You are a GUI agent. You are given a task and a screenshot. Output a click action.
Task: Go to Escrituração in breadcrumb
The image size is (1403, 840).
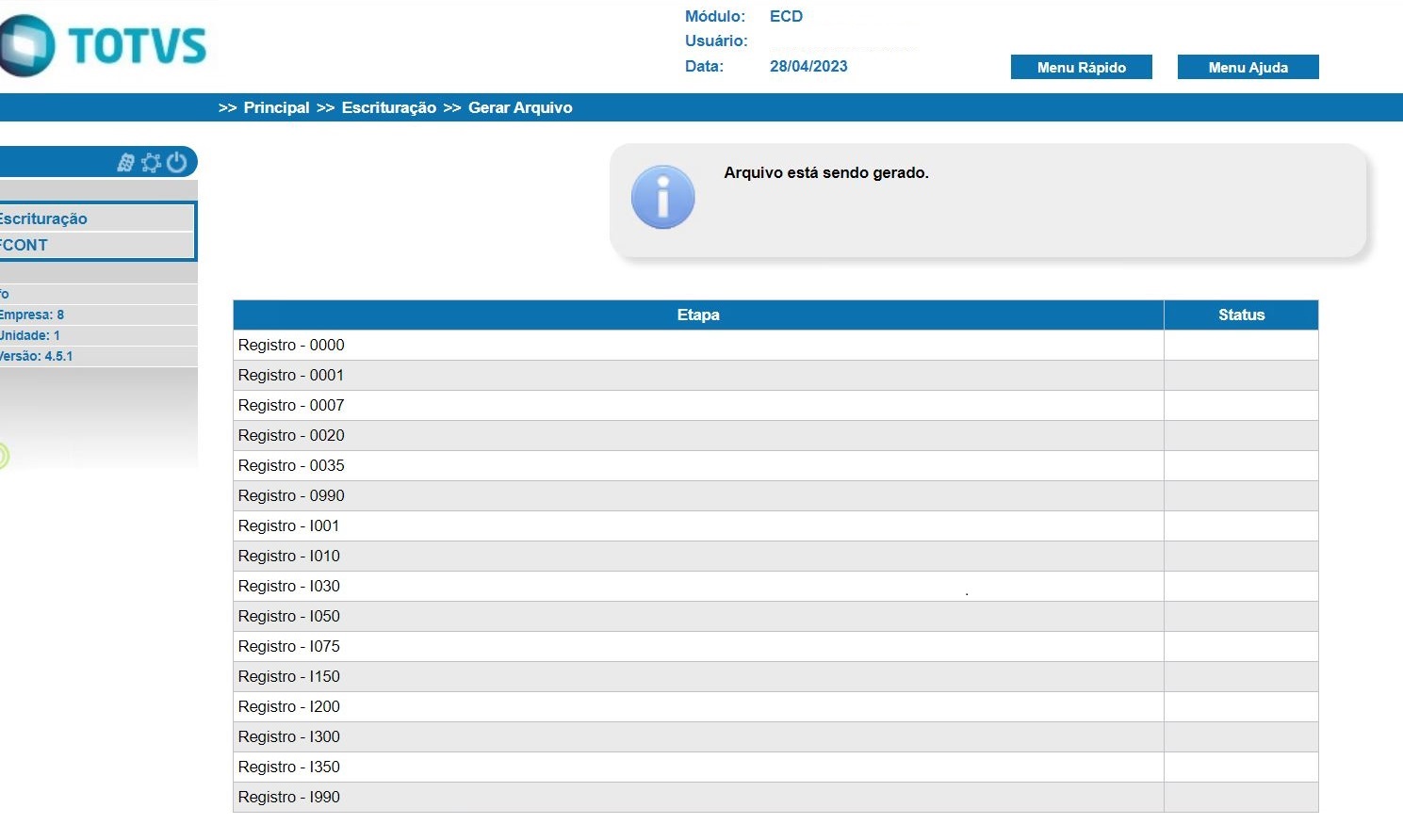click(x=388, y=107)
